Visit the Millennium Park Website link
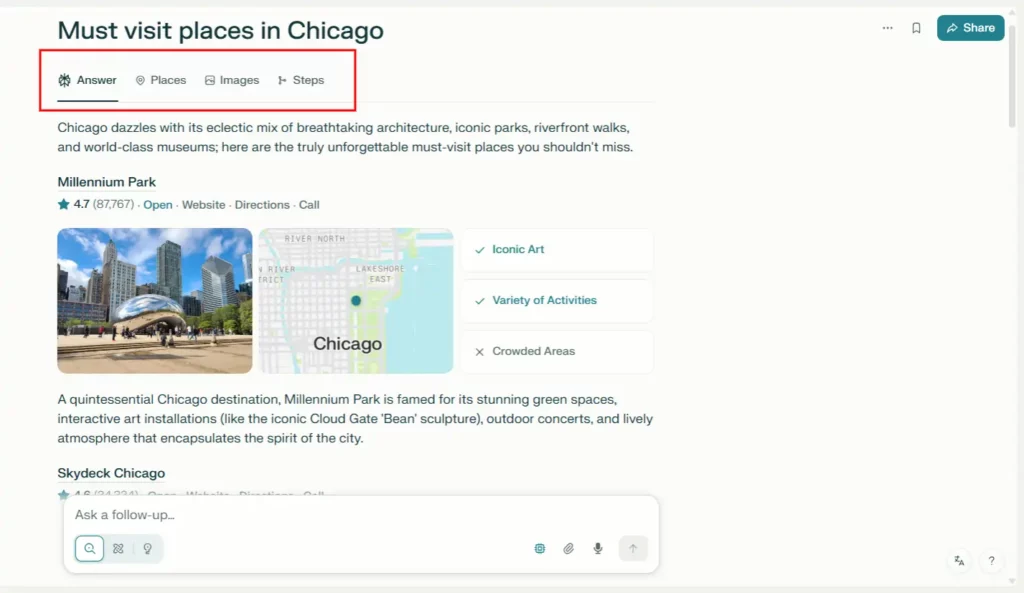Image resolution: width=1024 pixels, height=593 pixels. pos(203,205)
